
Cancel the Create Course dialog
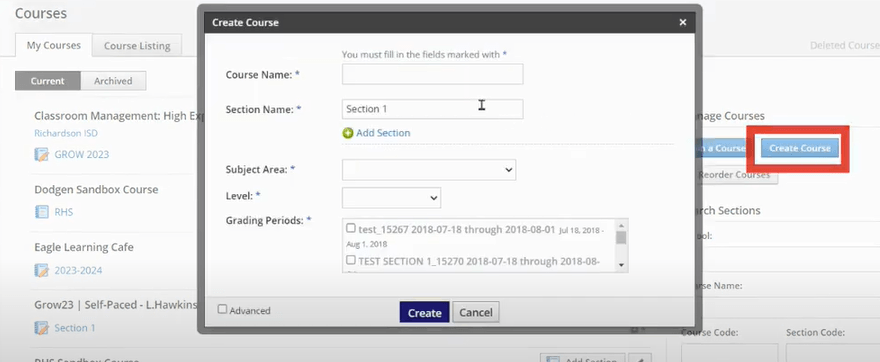coord(476,313)
